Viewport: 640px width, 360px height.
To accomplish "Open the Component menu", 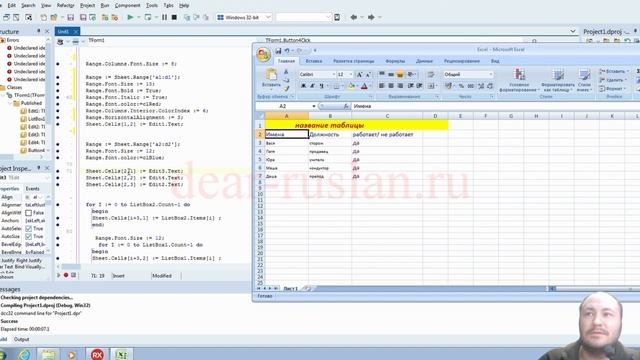I will pyautogui.click(x=127, y=5).
